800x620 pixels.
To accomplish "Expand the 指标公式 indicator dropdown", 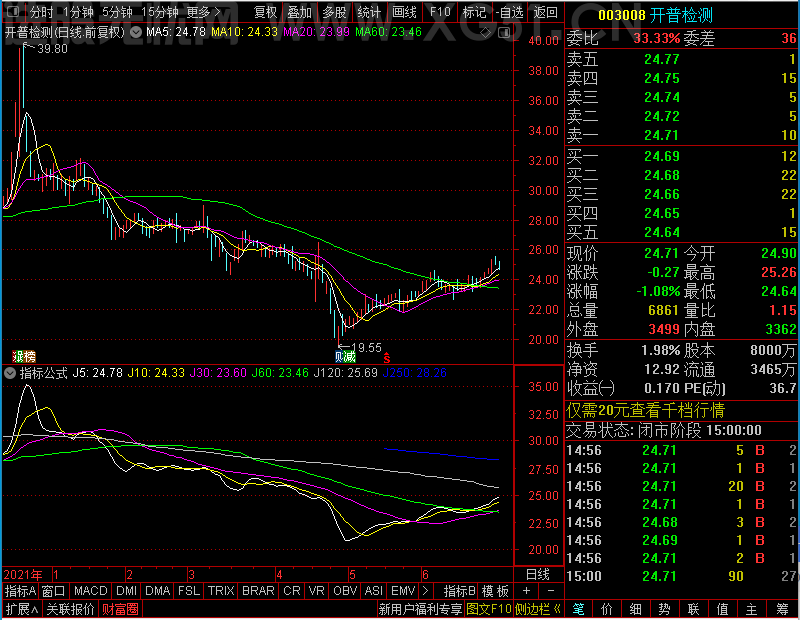I will coord(10,373).
